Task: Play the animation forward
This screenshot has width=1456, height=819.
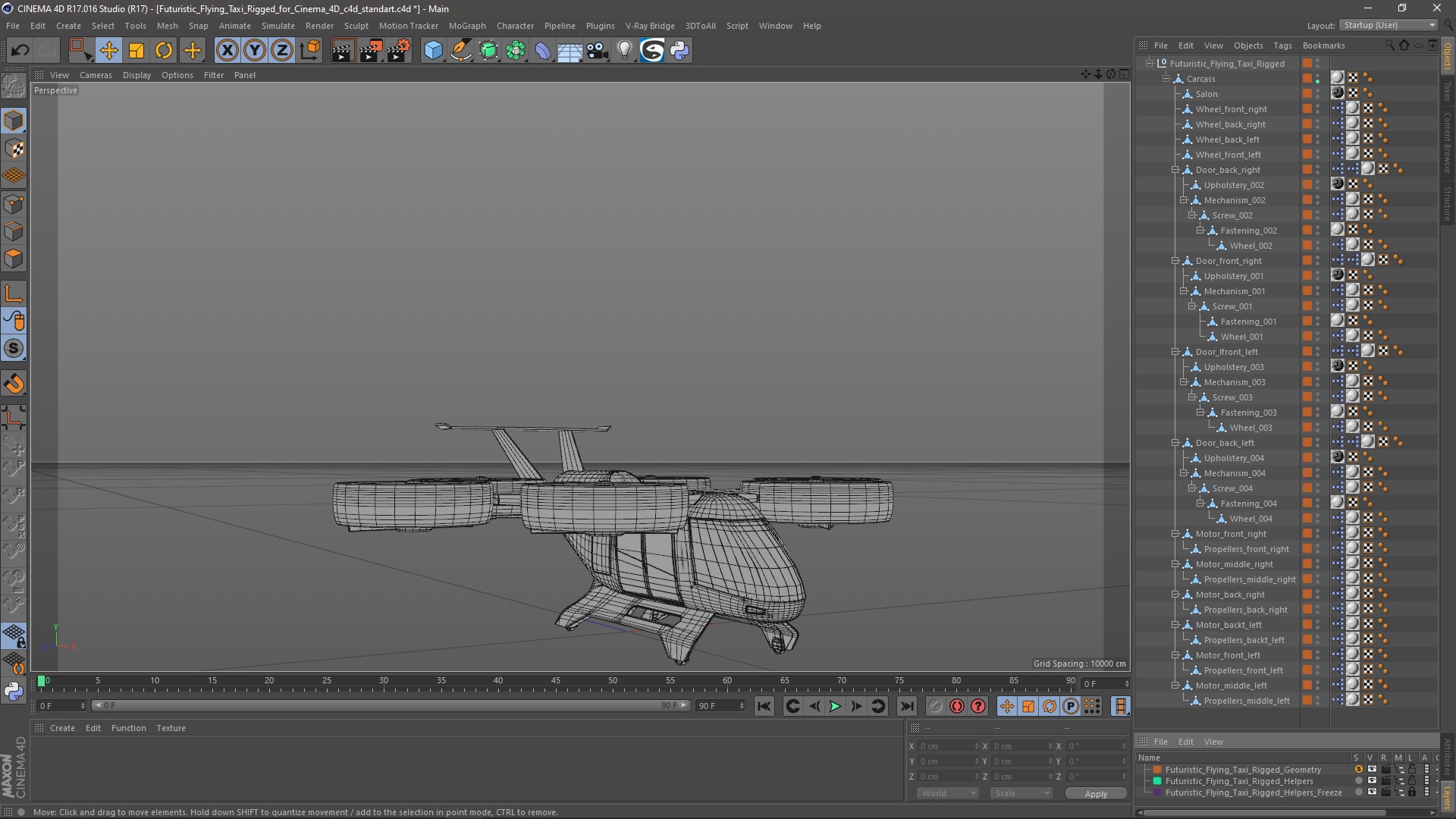Action: click(x=835, y=707)
